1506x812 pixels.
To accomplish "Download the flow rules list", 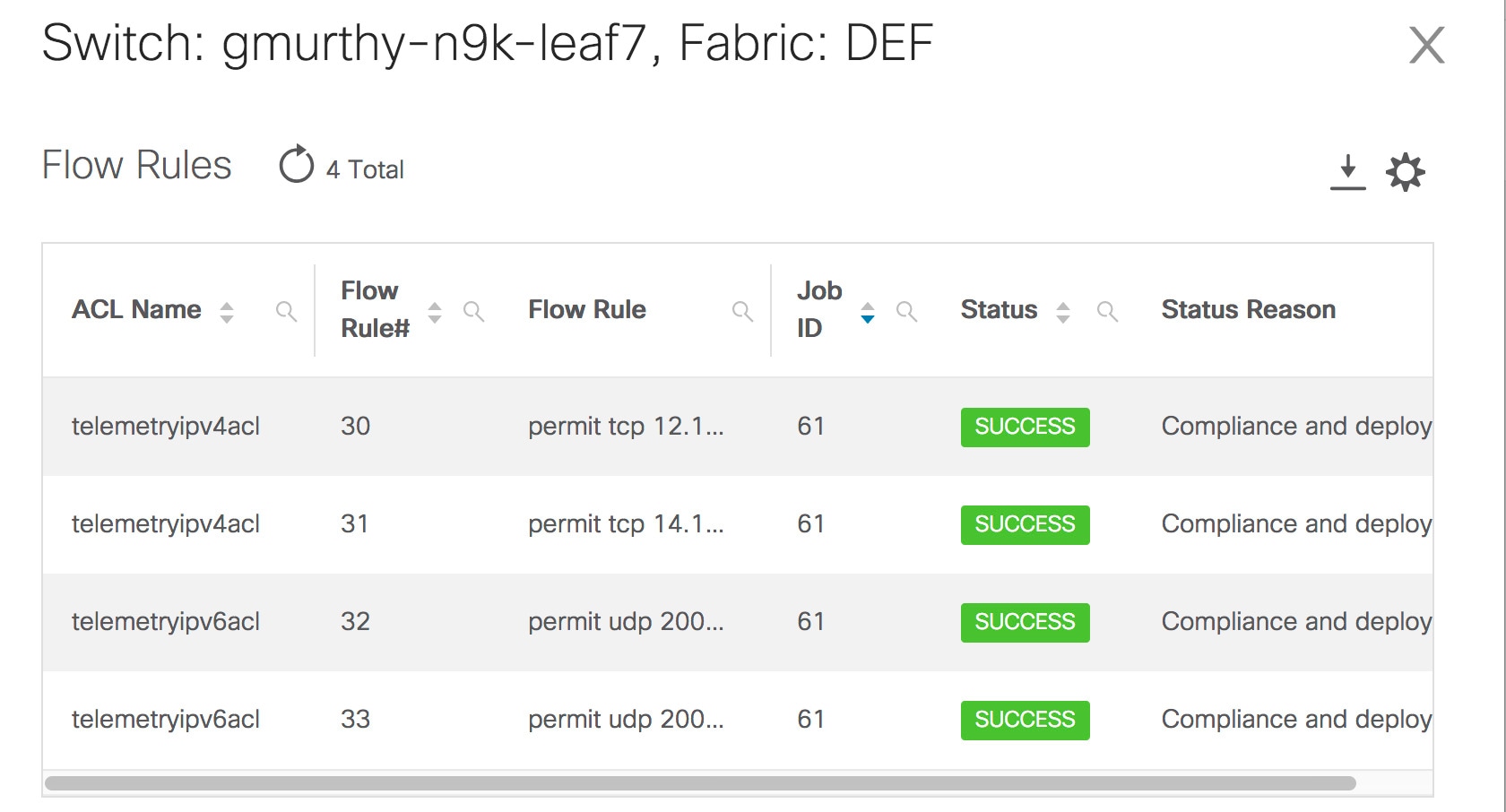I will pyautogui.click(x=1347, y=171).
